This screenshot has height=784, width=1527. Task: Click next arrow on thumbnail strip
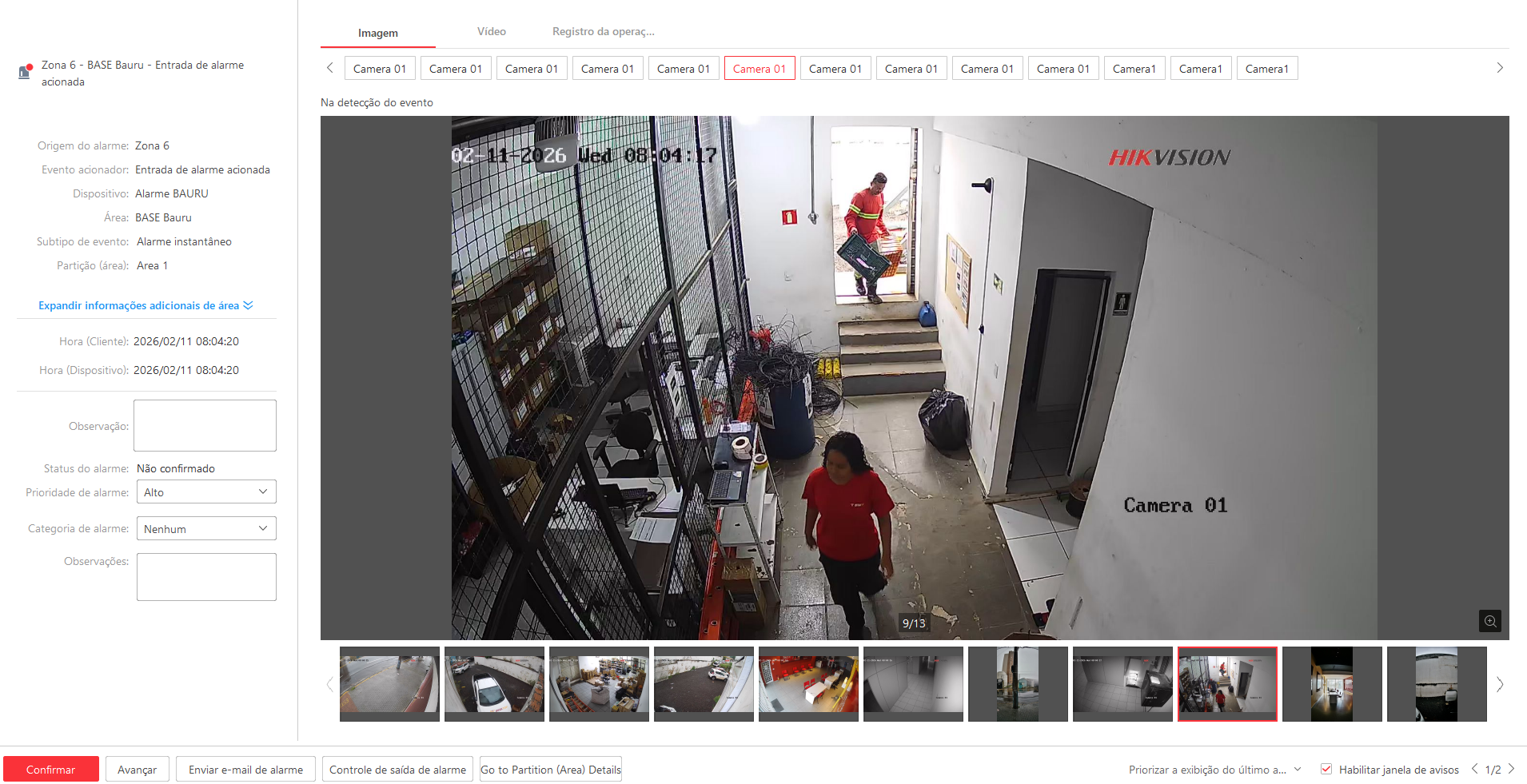click(1500, 684)
